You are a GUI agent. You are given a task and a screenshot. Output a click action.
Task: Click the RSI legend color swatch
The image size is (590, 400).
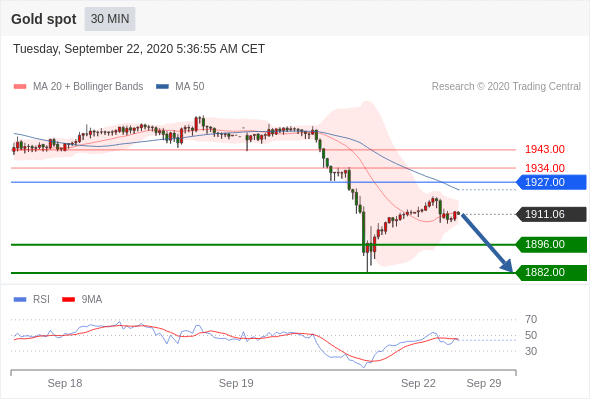[20, 300]
